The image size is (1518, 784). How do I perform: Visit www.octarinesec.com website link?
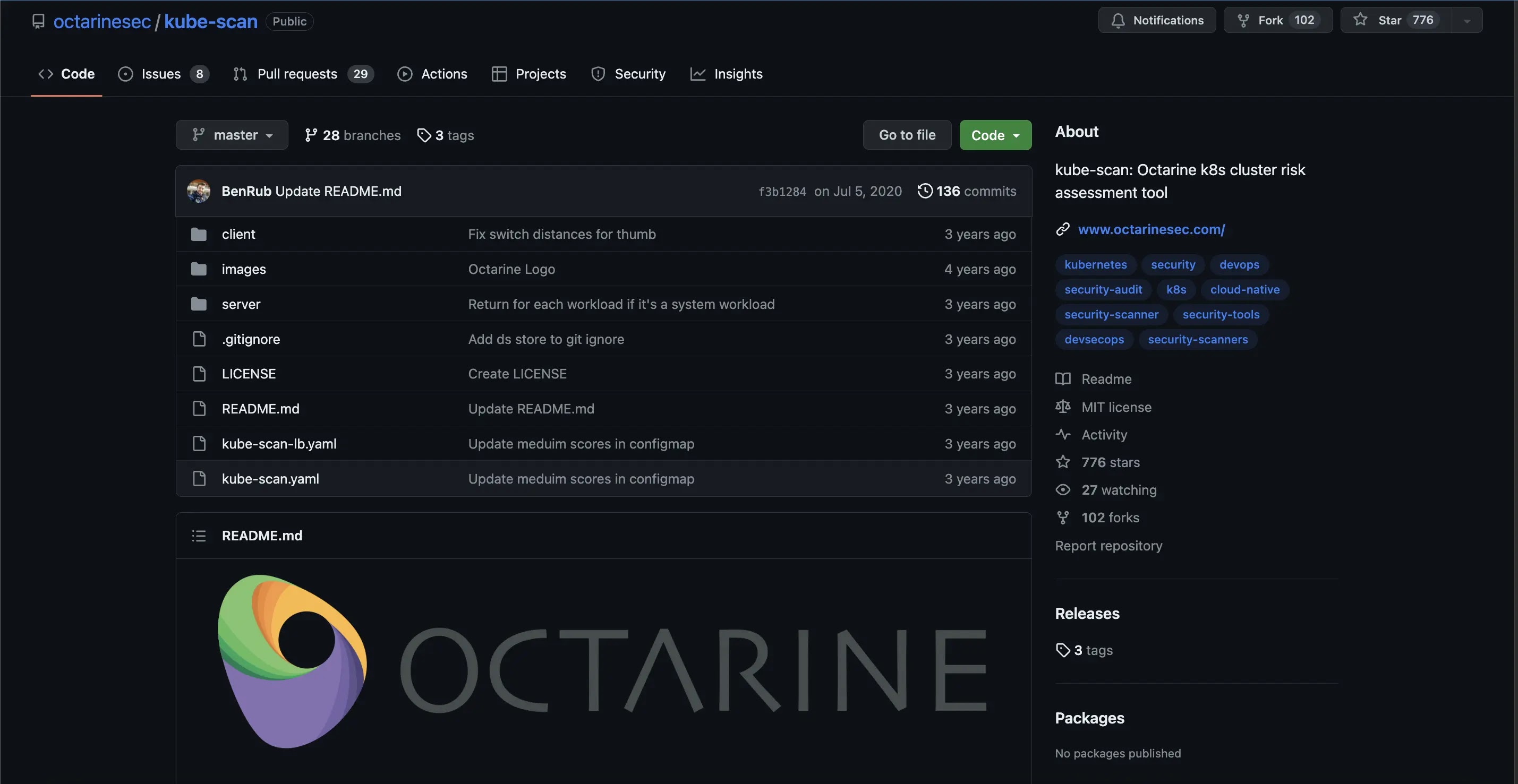coord(1151,229)
